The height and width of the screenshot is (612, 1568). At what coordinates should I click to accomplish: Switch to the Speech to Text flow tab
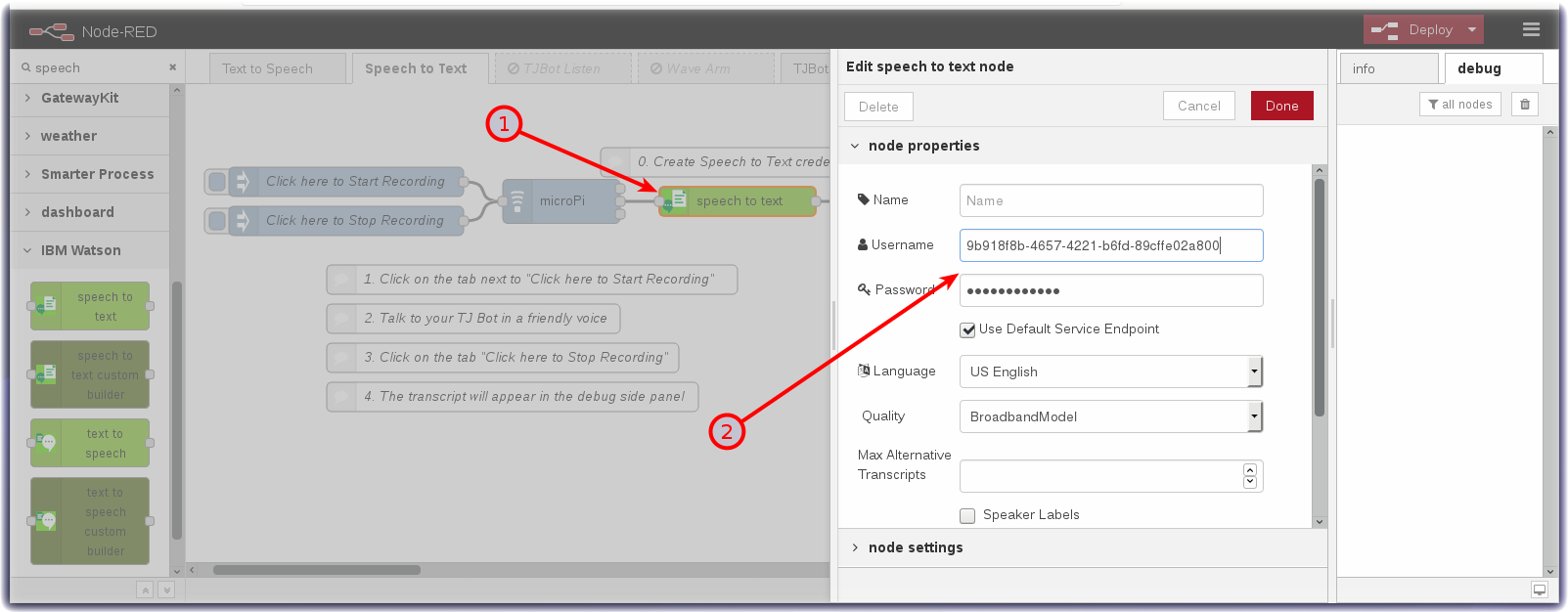pyautogui.click(x=420, y=68)
